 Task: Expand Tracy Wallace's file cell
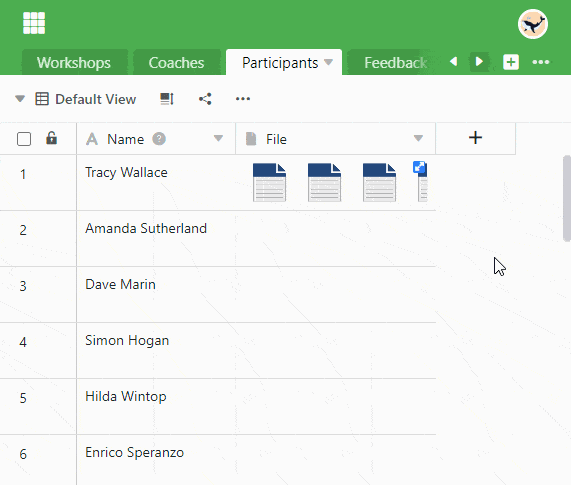[419, 167]
